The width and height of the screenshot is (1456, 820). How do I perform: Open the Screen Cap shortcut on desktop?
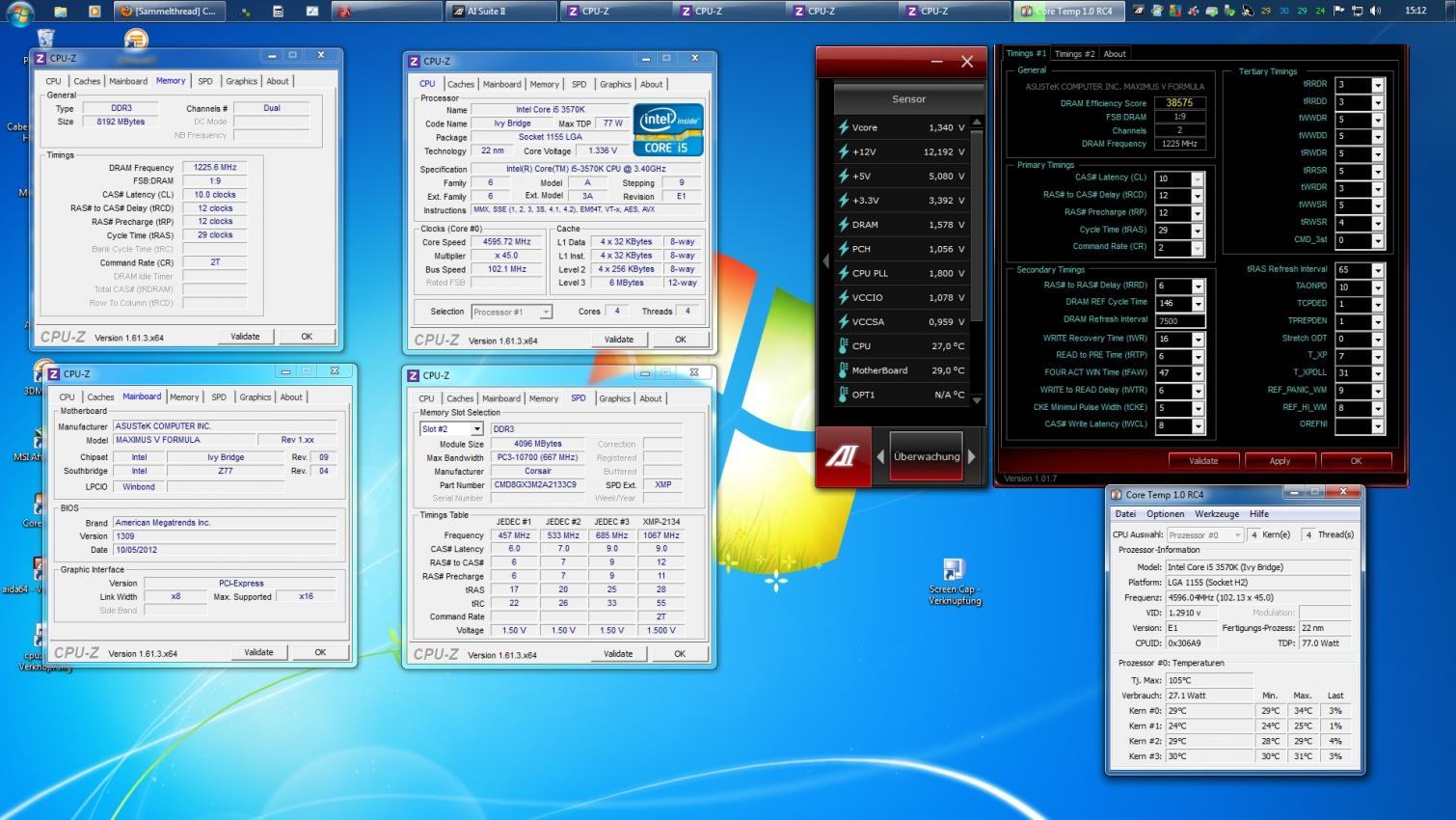pyautogui.click(x=954, y=582)
